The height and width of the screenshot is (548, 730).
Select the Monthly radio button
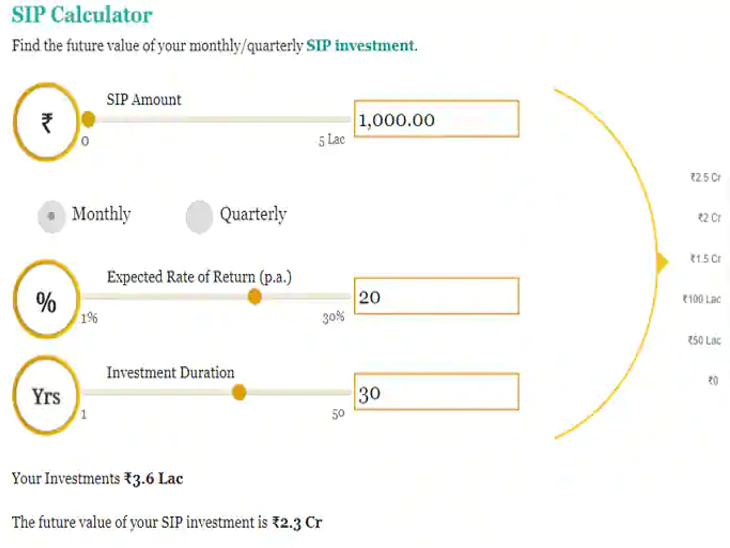click(x=51, y=216)
